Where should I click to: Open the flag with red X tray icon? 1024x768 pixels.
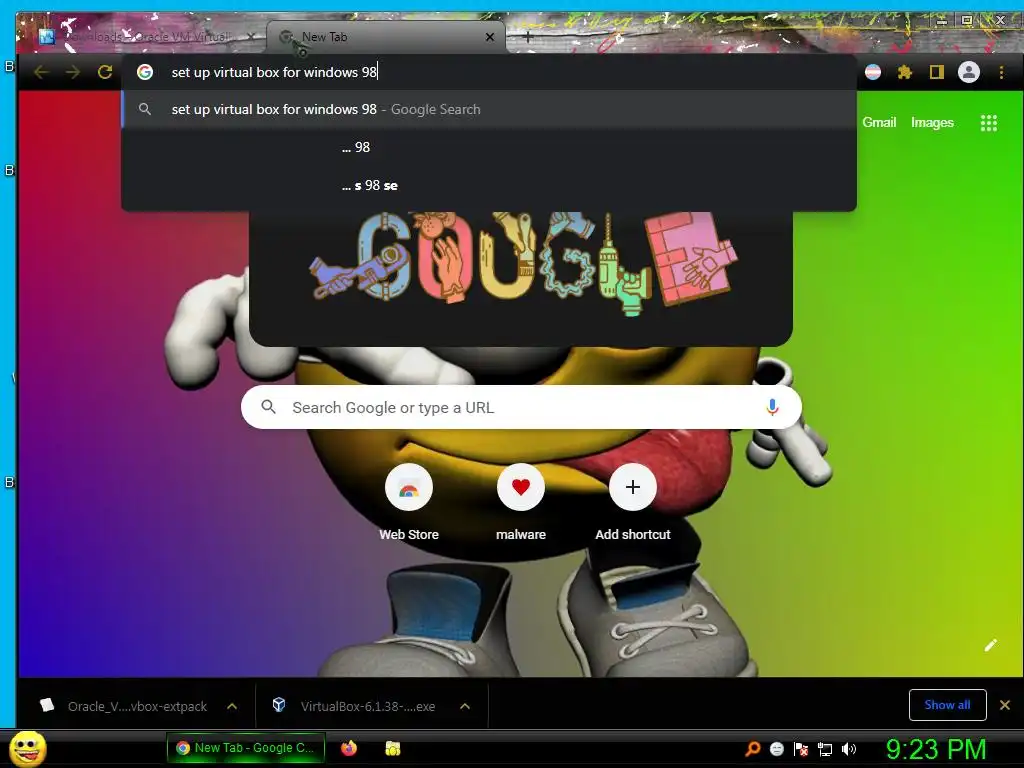pos(801,749)
